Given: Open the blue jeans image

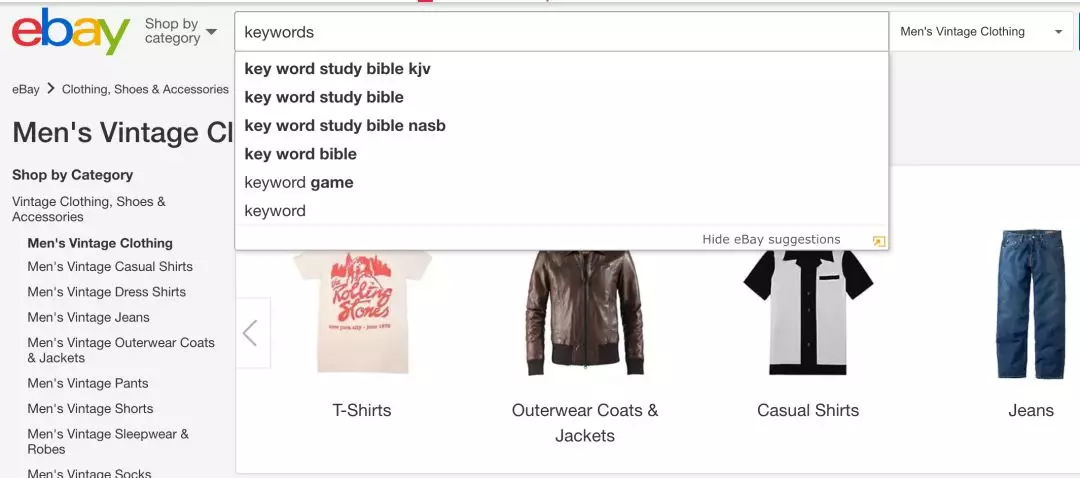Looking at the screenshot, I should [1030, 305].
